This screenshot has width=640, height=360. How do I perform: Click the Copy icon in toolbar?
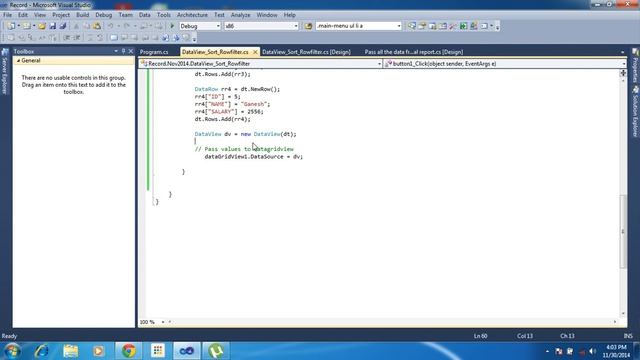click(86, 26)
